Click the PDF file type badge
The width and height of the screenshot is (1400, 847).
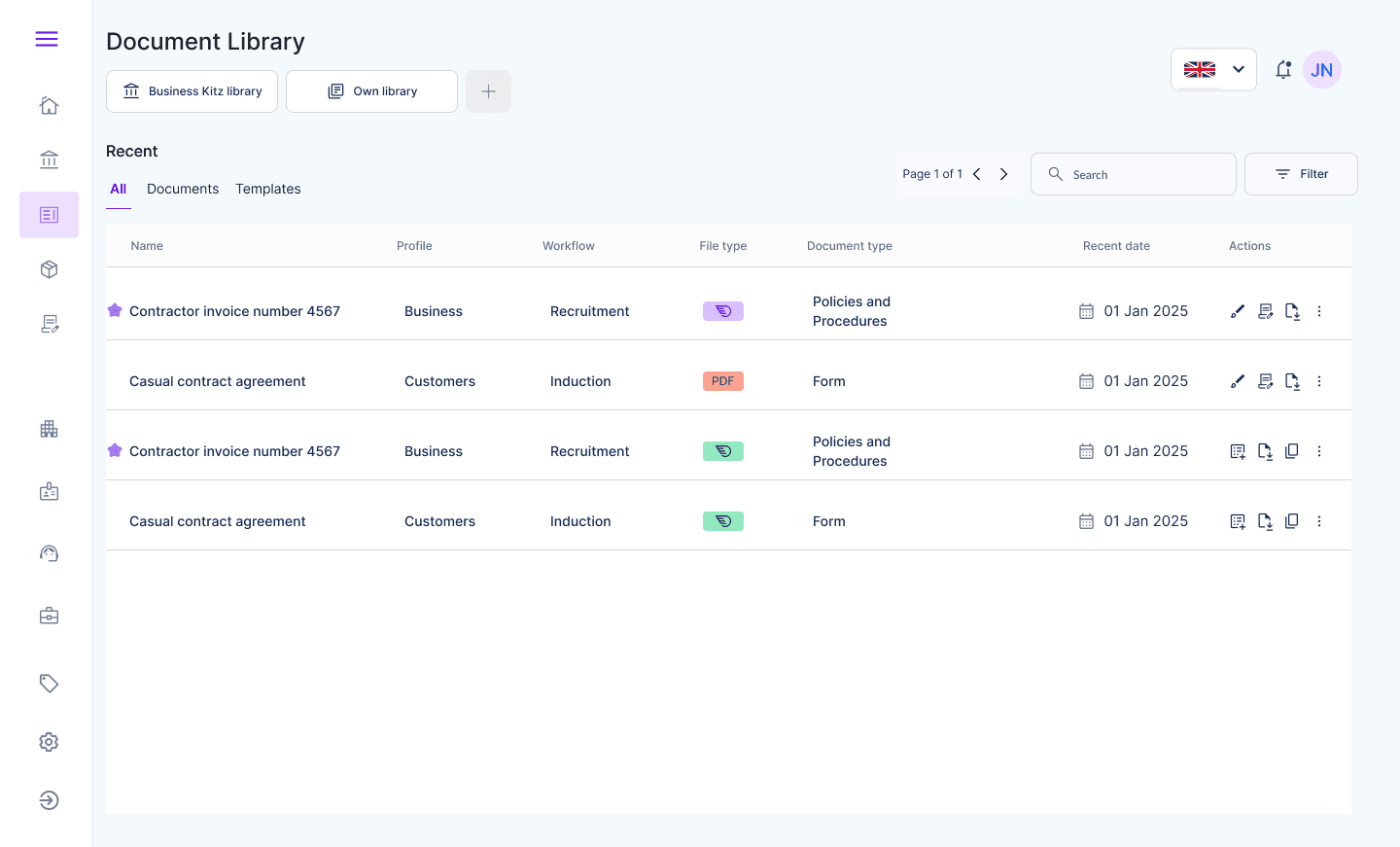point(723,381)
